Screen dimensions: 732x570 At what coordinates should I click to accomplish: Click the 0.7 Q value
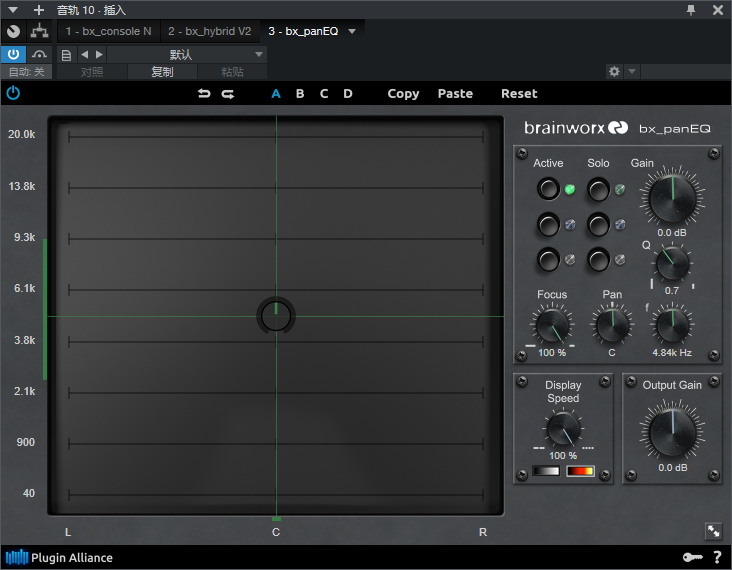point(672,290)
